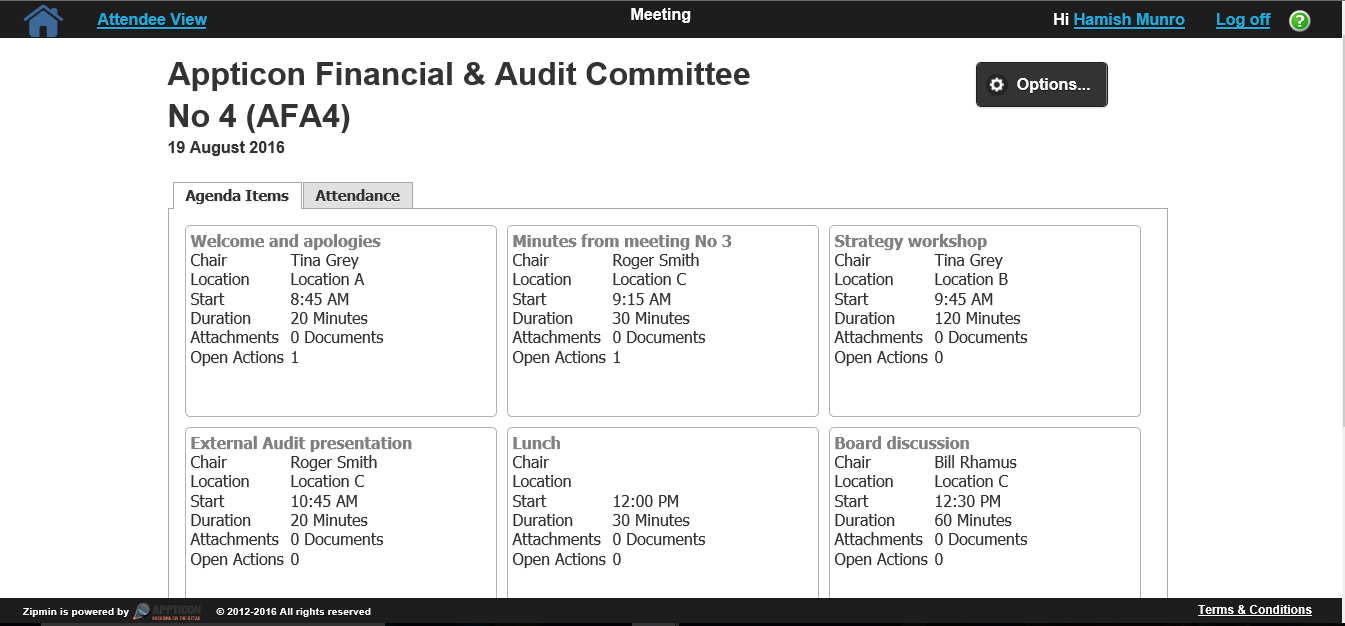This screenshot has height=626, width=1345.
Task: Click start time 12:30 PM
Action: [968, 501]
